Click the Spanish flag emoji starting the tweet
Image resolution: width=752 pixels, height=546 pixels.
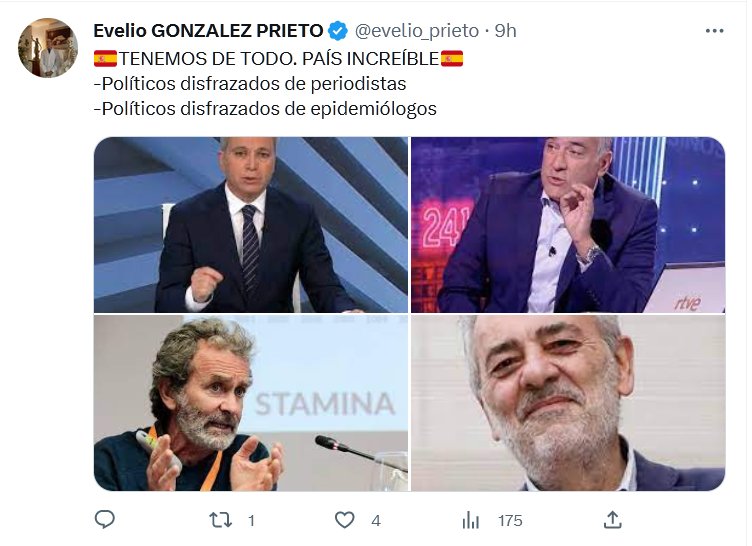coord(105,58)
